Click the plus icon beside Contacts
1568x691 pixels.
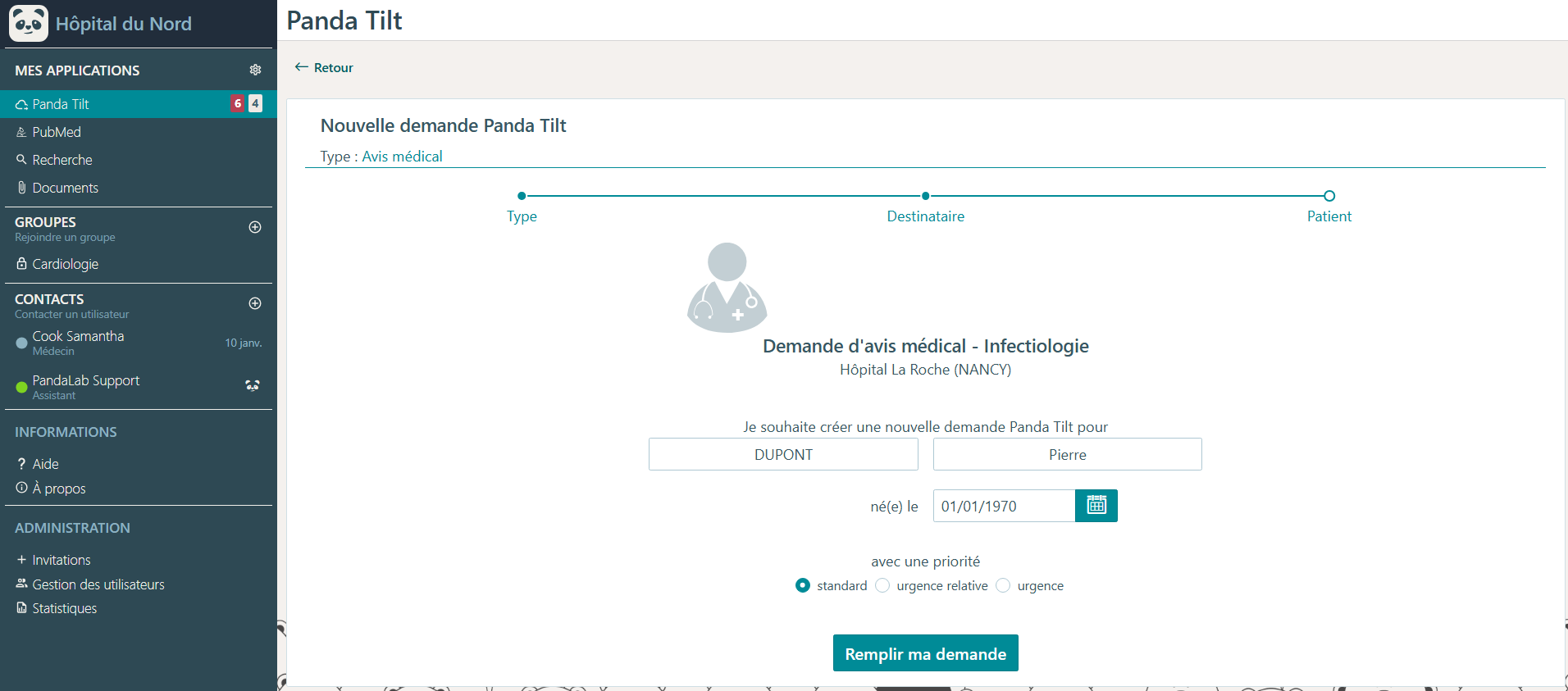(255, 303)
